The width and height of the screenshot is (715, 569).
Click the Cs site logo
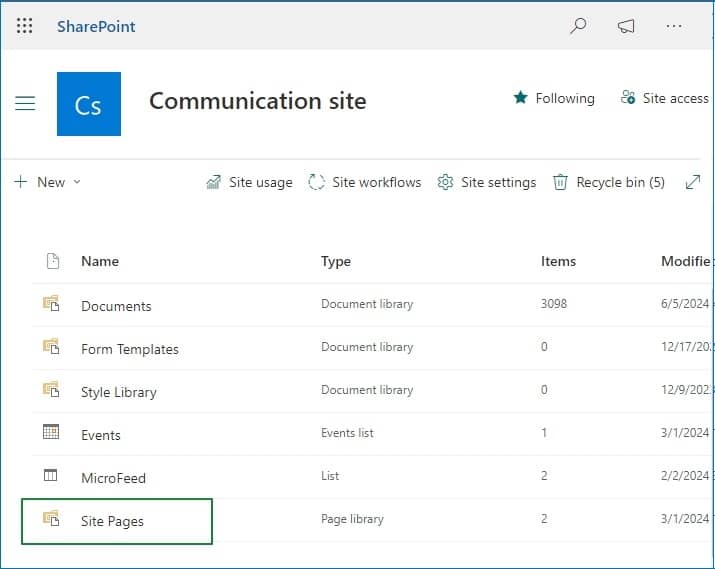[x=89, y=104]
